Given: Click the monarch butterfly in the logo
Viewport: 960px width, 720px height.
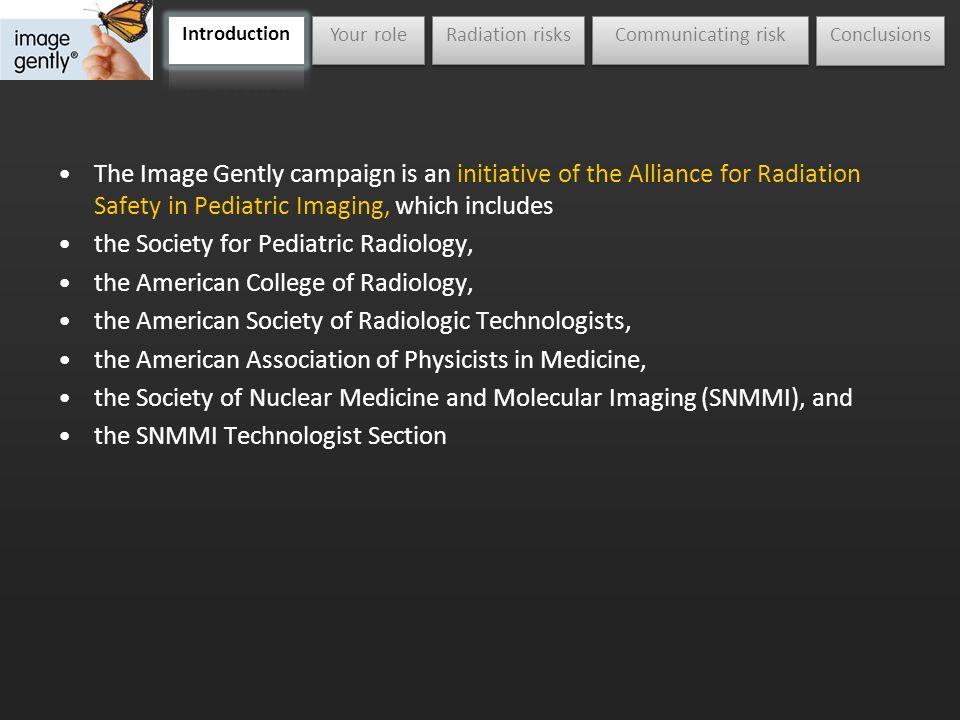Looking at the screenshot, I should click(123, 18).
